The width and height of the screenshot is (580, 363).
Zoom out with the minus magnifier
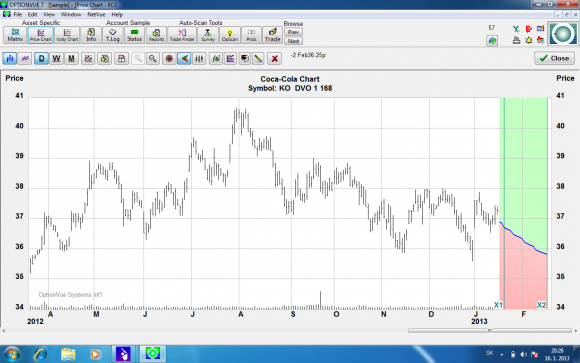point(152,58)
